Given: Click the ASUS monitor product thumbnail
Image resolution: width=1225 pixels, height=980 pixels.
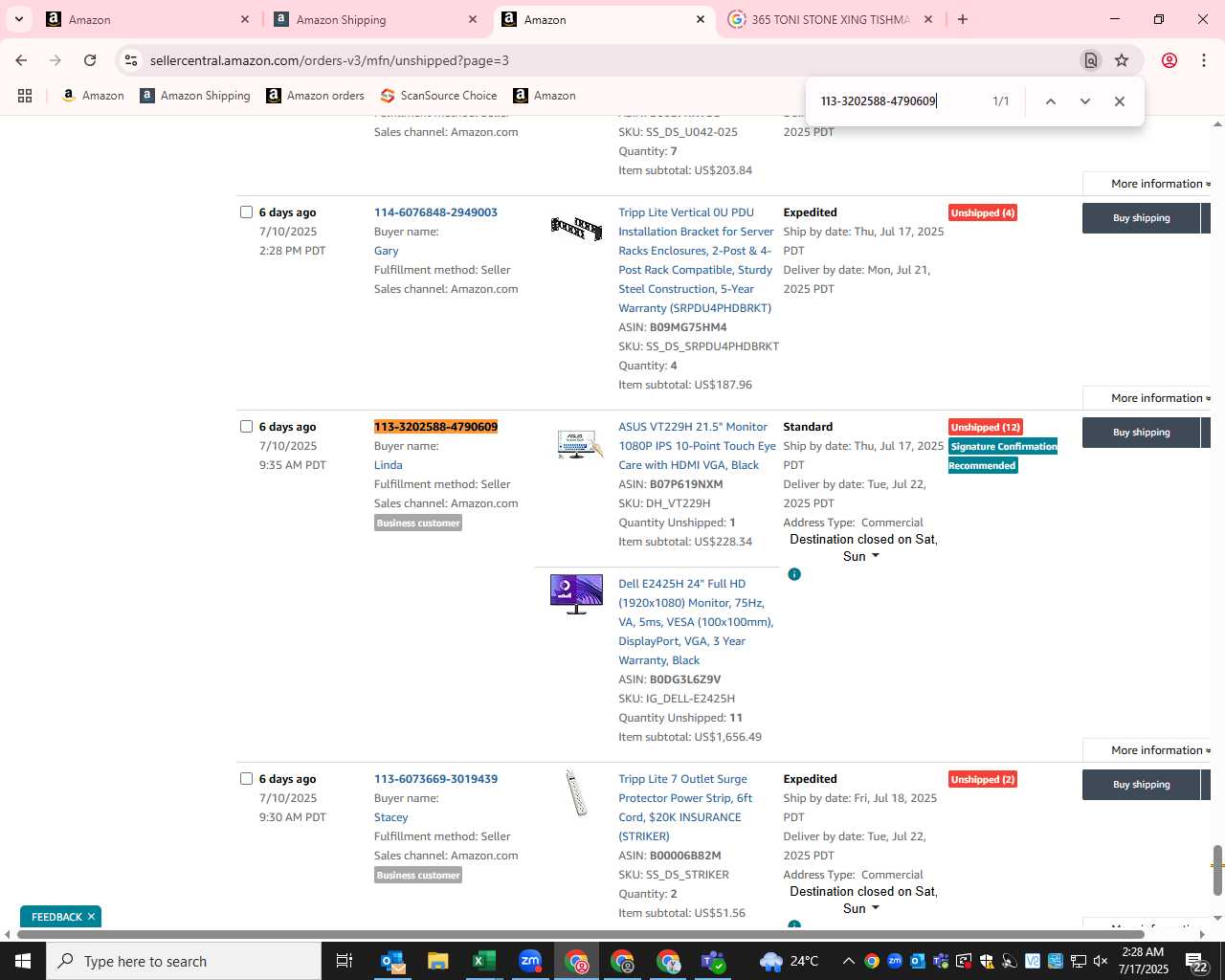Looking at the screenshot, I should 578,444.
